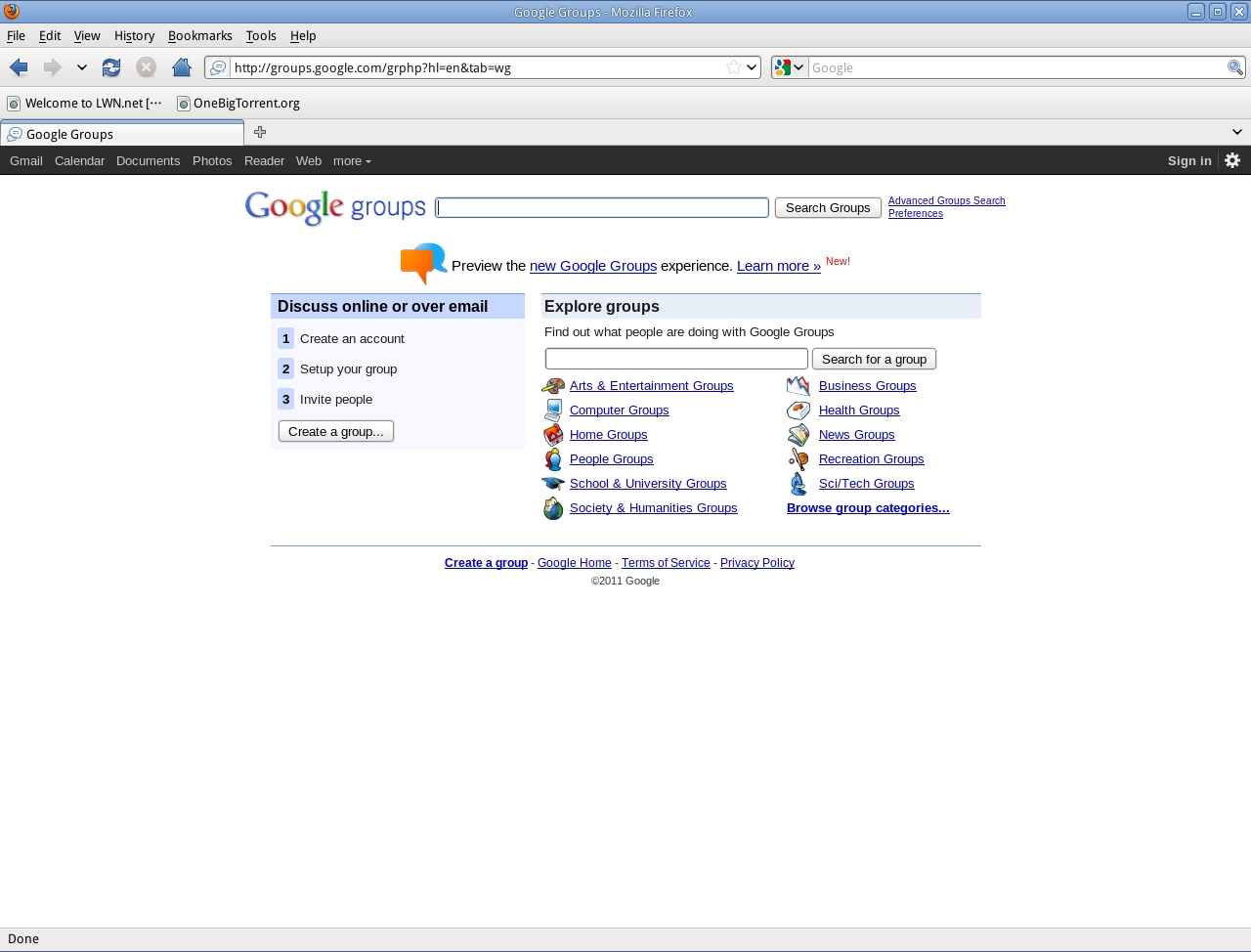
Task: Open the View menu
Action: (87, 35)
